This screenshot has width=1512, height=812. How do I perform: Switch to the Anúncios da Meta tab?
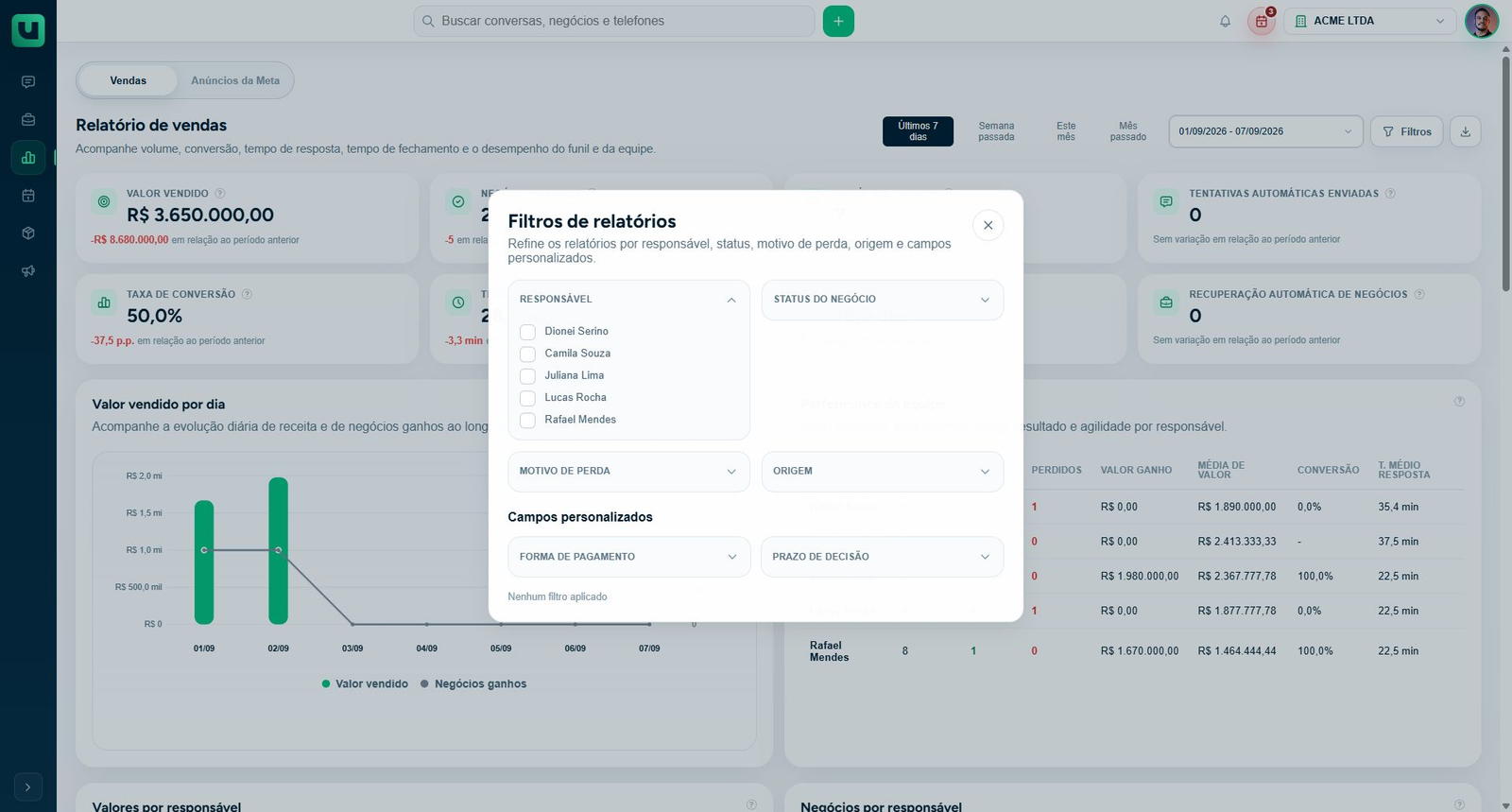pos(235,80)
